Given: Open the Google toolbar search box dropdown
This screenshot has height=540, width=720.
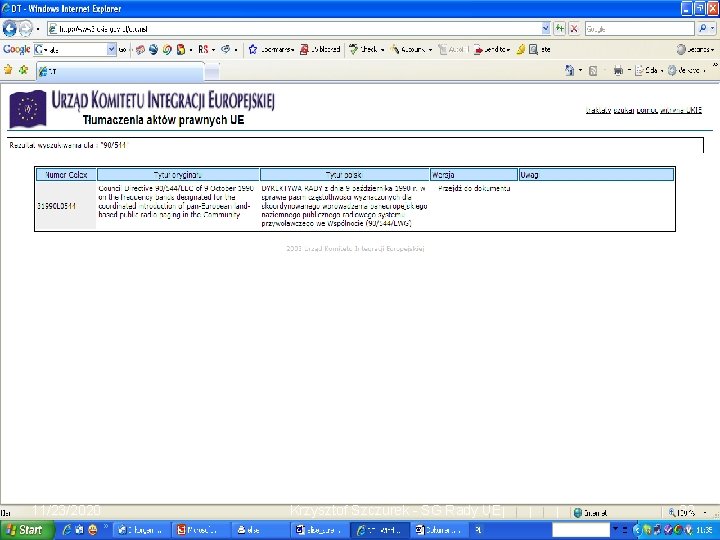Looking at the screenshot, I should point(112,49).
